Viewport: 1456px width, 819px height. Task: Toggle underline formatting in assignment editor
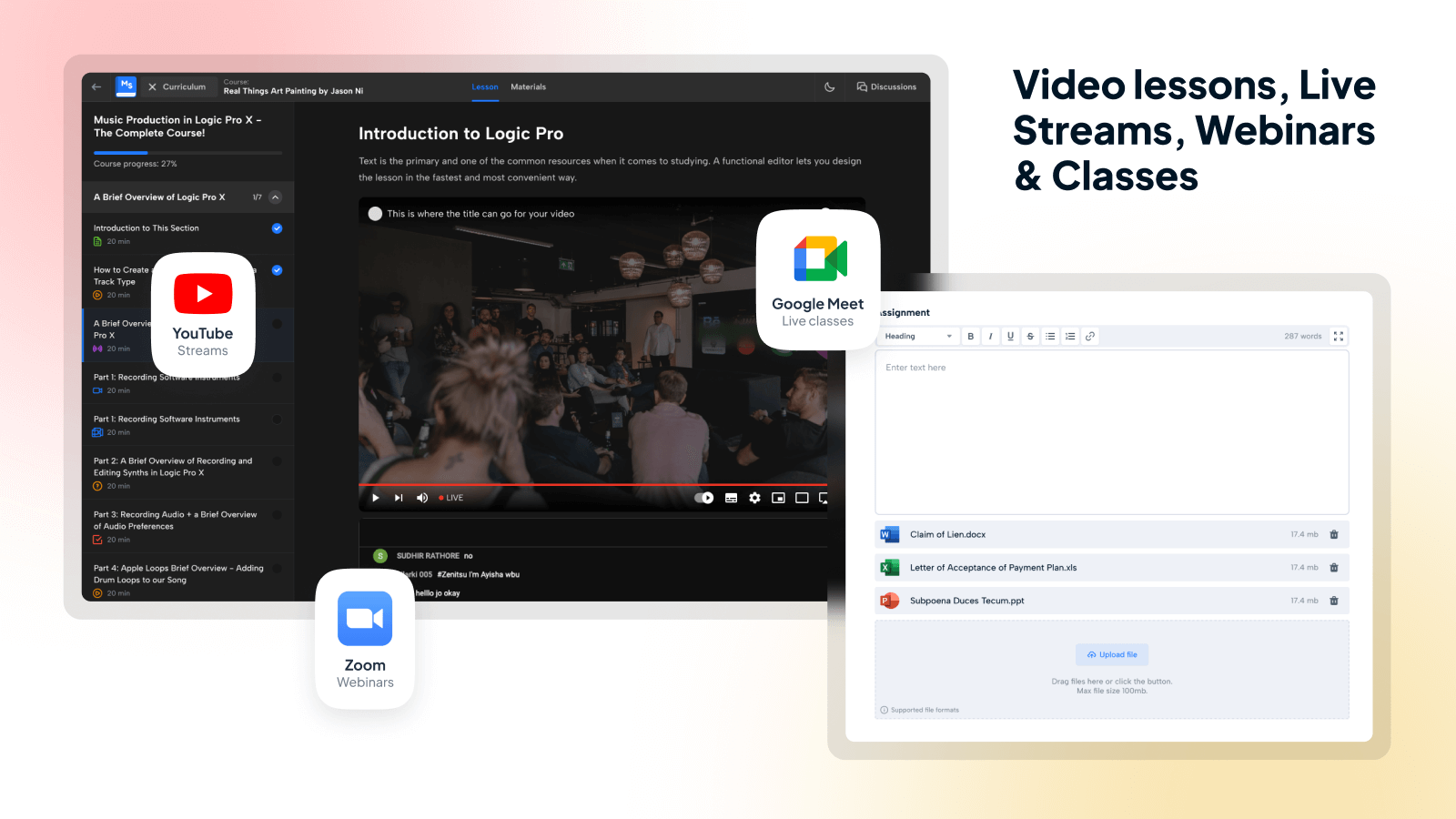coord(1010,337)
